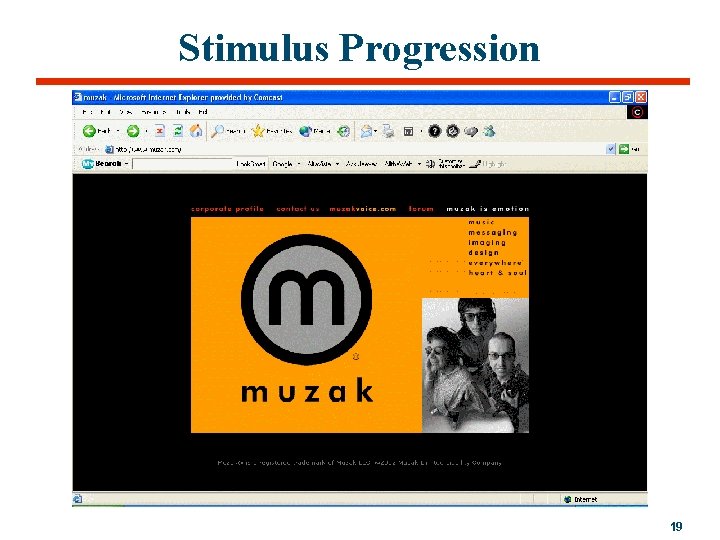This screenshot has height=540, width=720.
Task: Select the everywhere menu item
Action: coord(495,263)
